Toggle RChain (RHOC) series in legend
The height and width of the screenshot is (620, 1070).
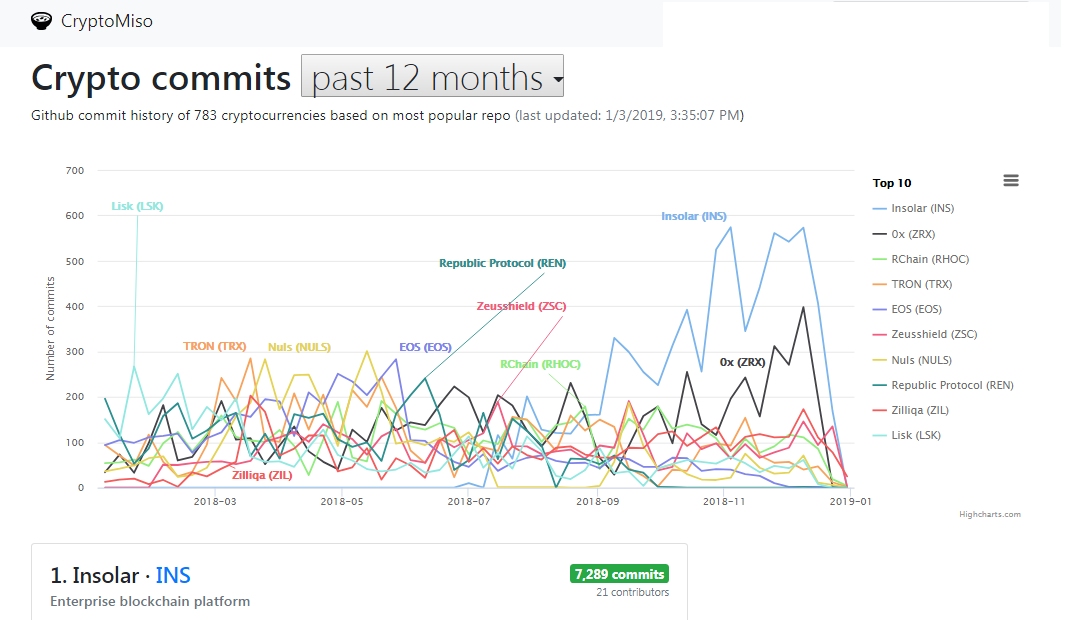[921, 259]
